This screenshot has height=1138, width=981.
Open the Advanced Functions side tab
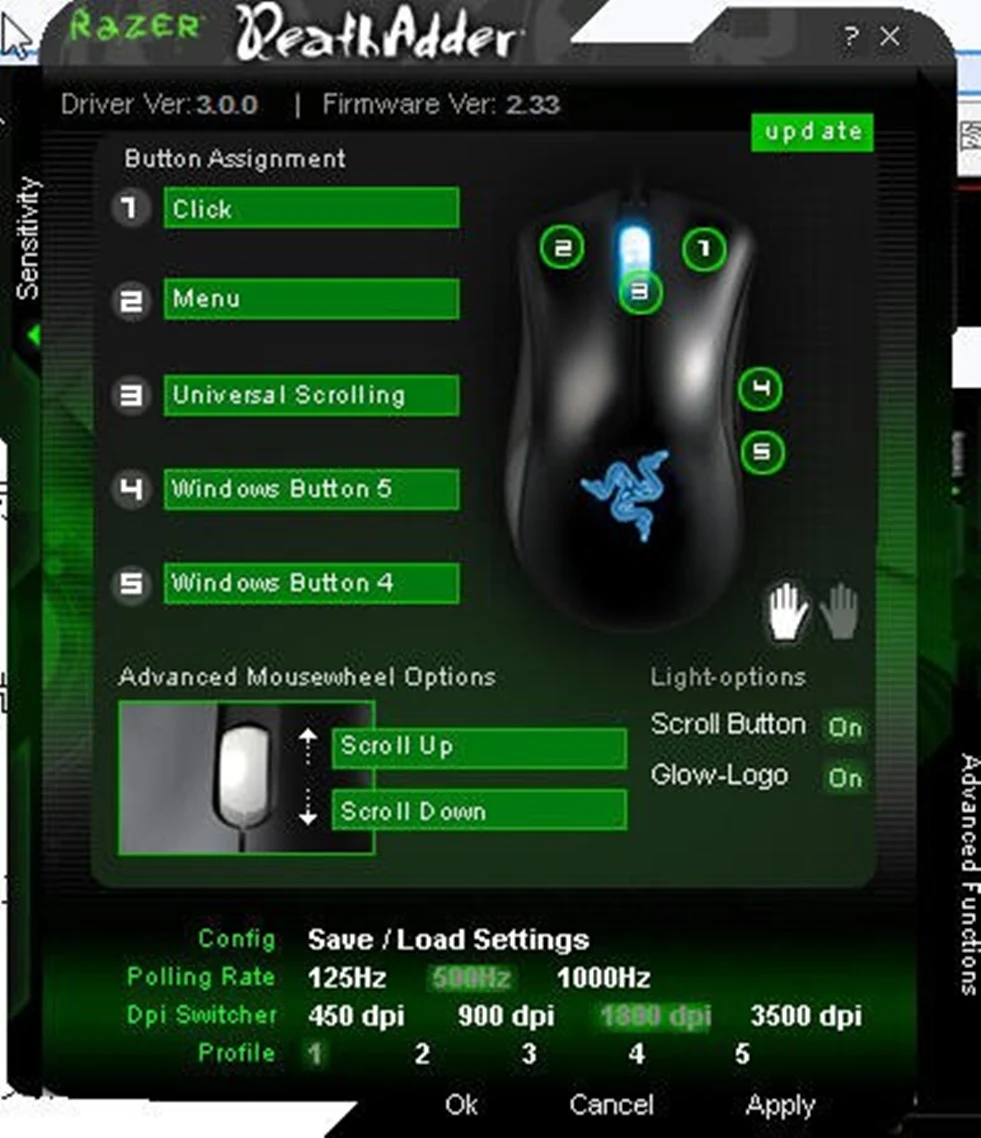970,874
